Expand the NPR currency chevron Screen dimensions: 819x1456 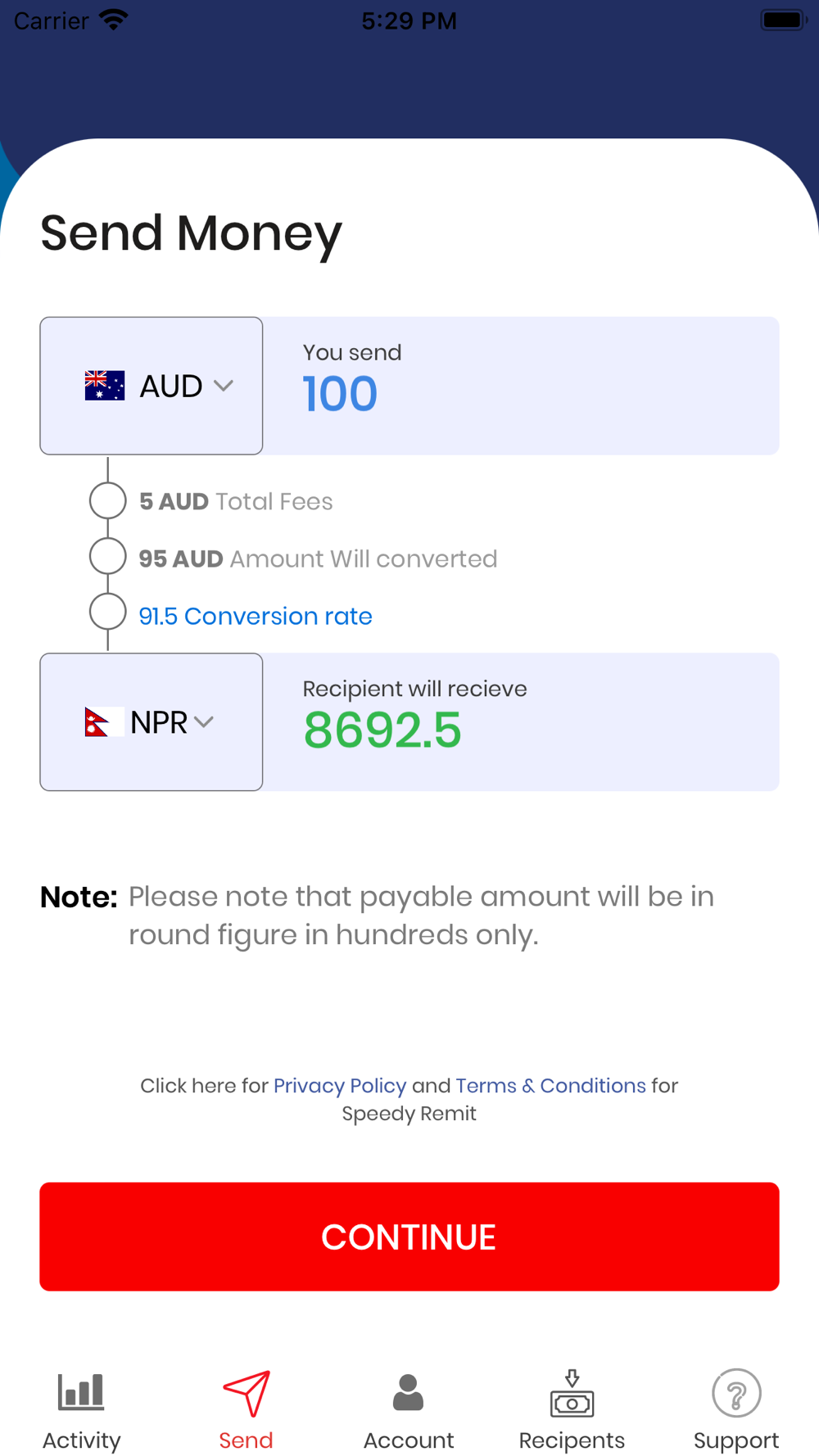point(204,722)
